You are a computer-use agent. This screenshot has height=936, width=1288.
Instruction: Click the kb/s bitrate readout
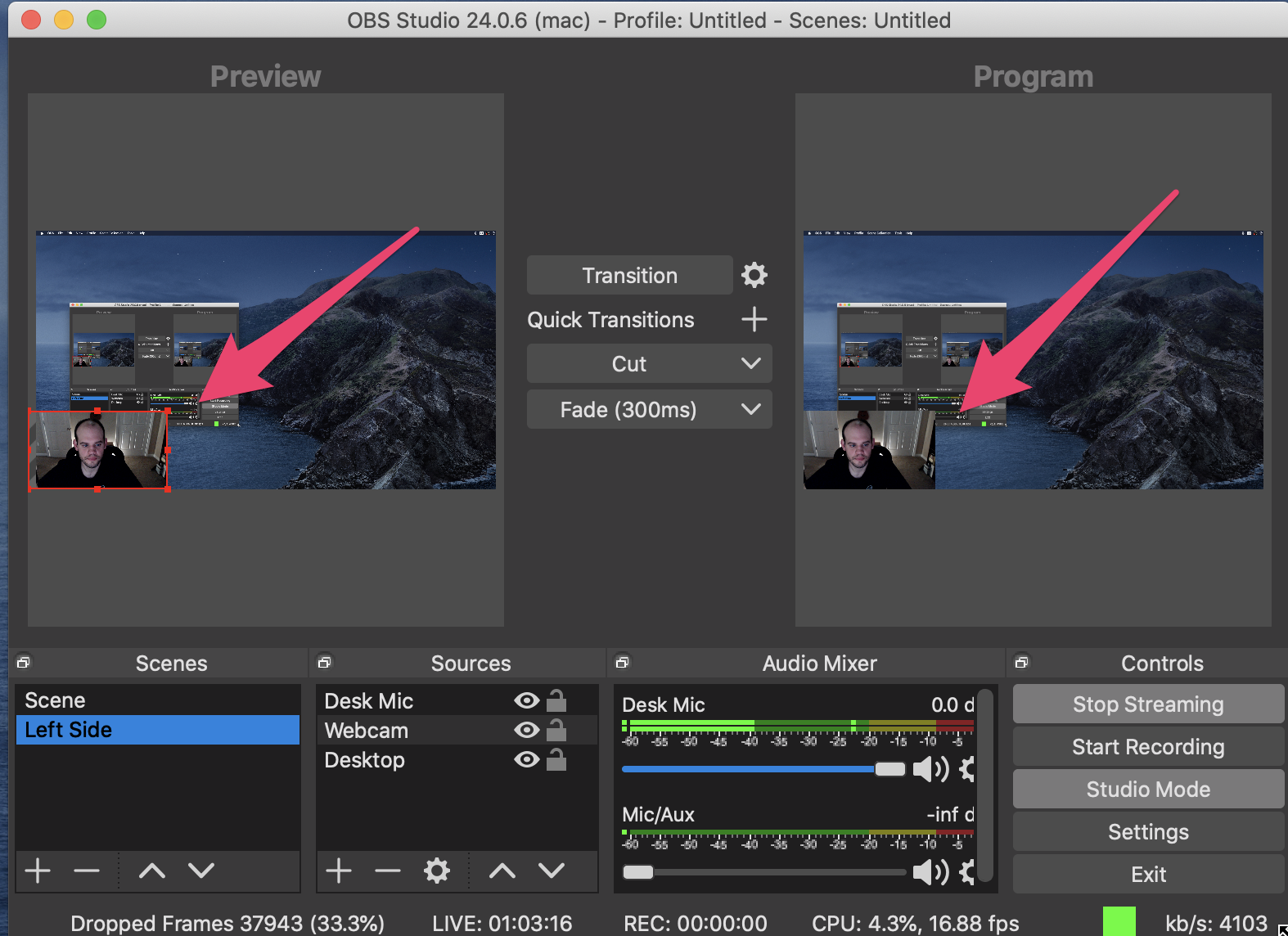[1217, 923]
